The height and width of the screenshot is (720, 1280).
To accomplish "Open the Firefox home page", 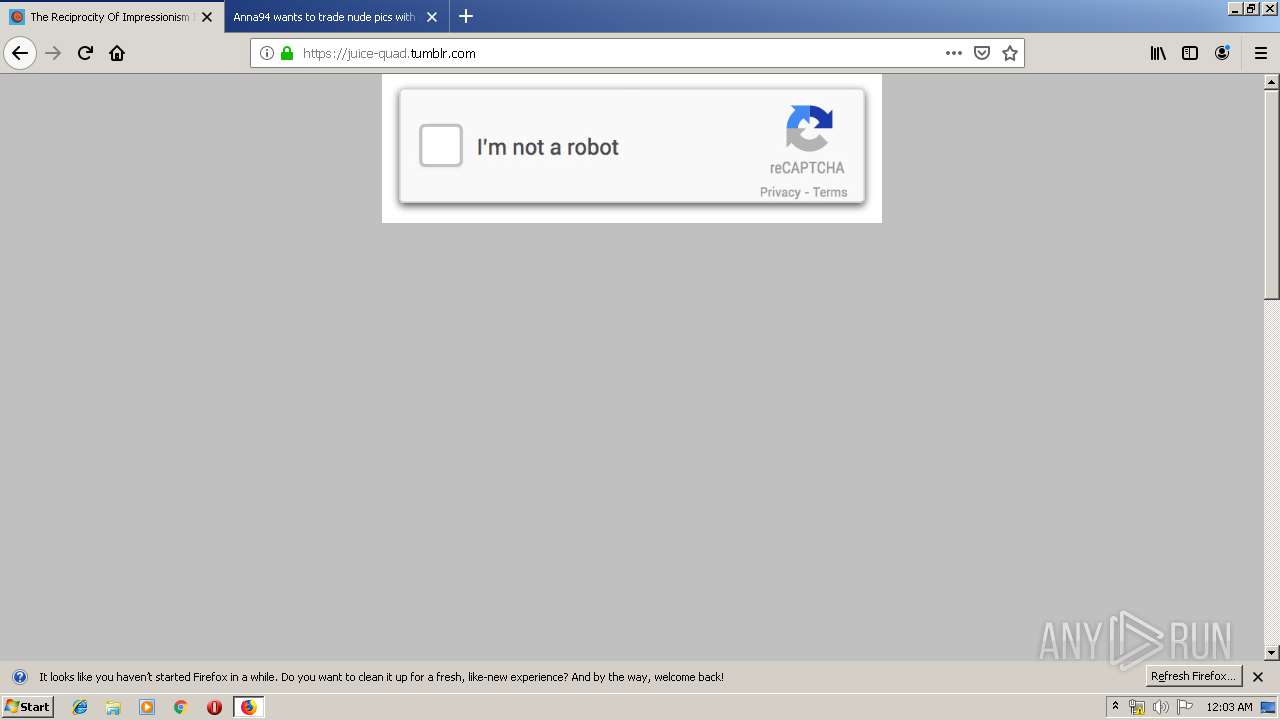I will 117,53.
